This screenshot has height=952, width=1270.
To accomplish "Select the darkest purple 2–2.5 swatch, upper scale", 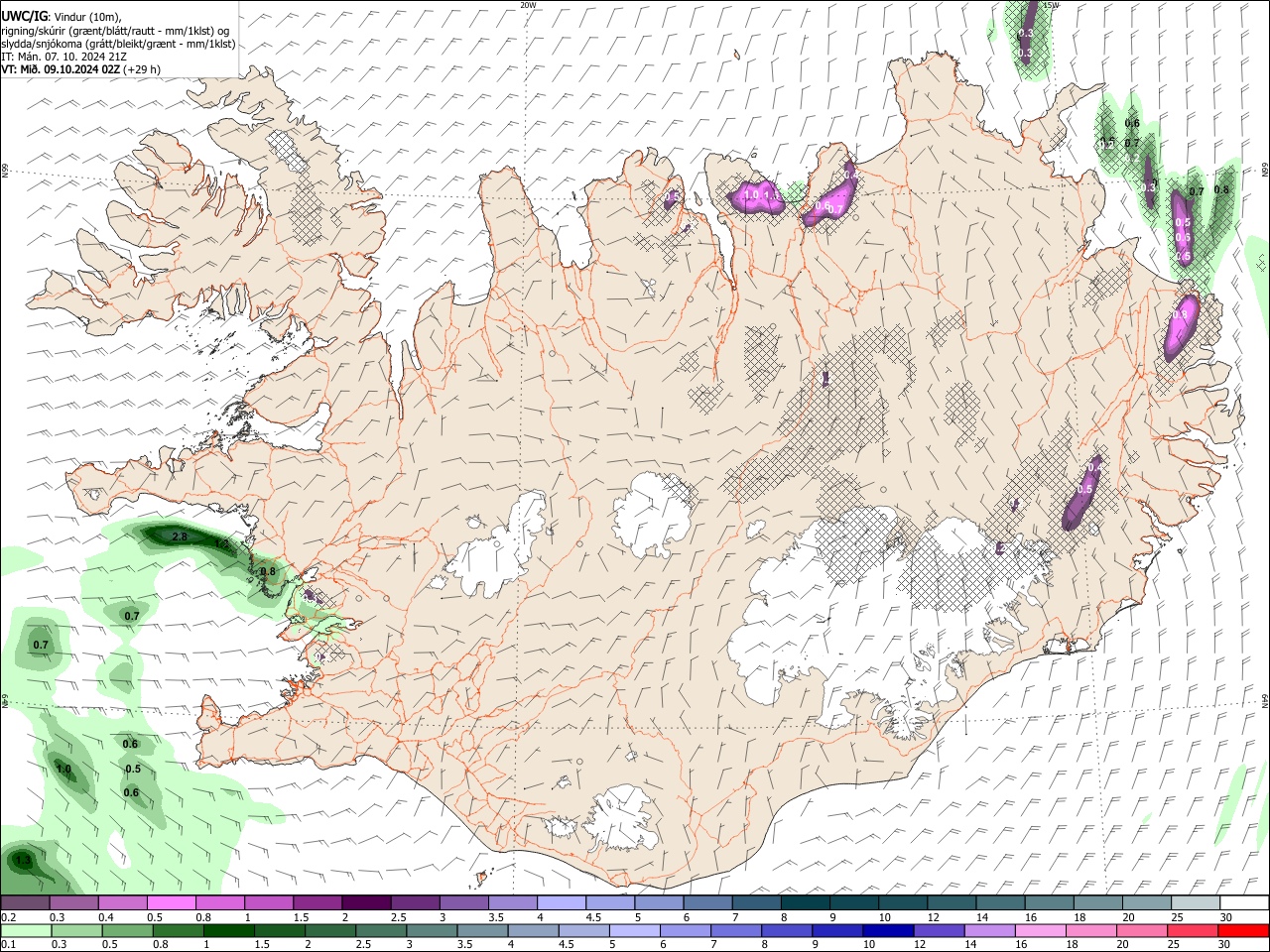I will coord(365,902).
